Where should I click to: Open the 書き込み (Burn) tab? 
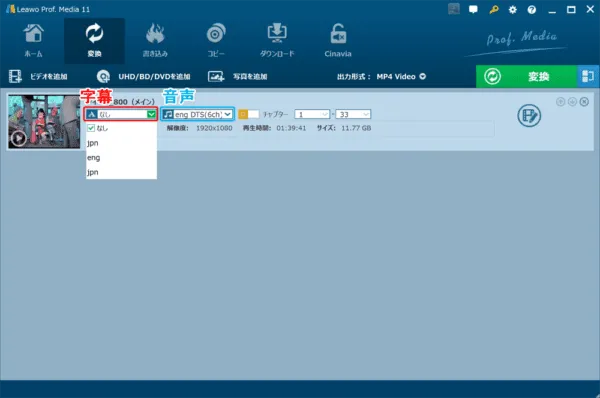coord(155,41)
